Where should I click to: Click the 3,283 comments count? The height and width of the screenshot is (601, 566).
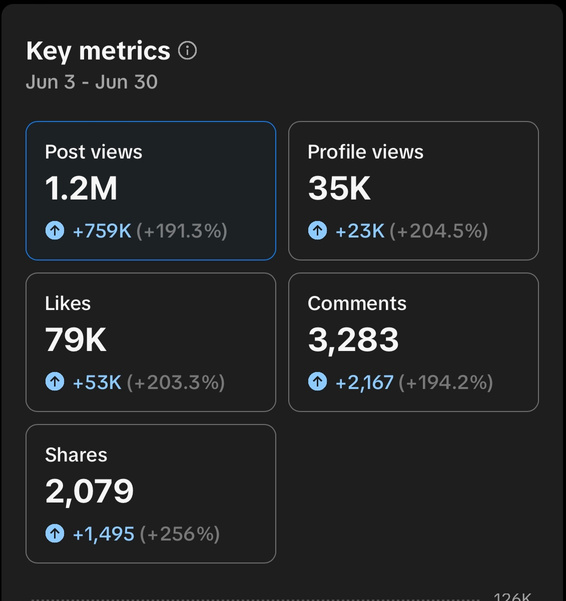tap(353, 340)
